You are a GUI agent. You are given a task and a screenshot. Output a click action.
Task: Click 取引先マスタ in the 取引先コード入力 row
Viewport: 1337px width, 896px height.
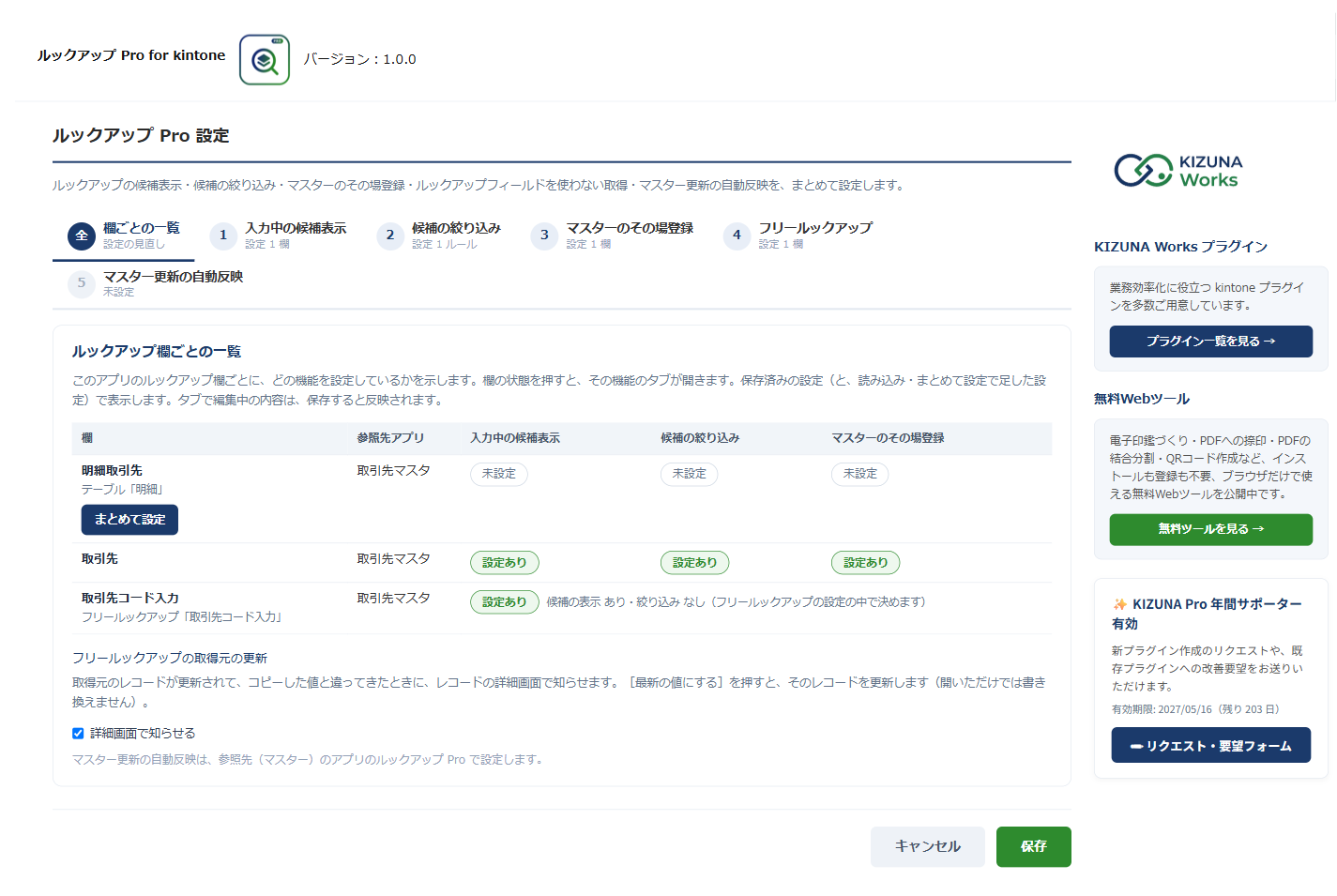[x=394, y=598]
